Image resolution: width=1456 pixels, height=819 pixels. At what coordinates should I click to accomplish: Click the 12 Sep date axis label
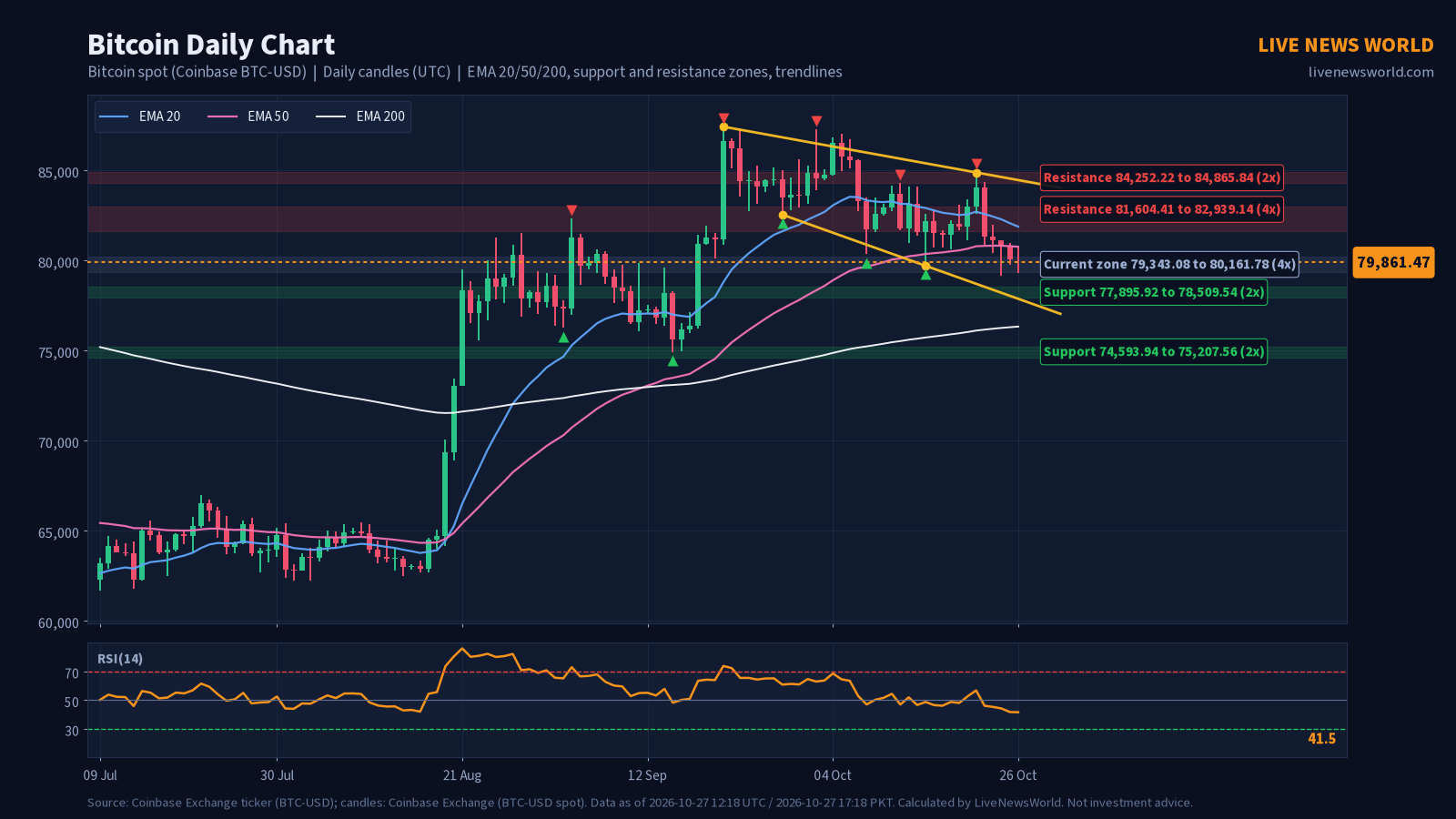[648, 775]
